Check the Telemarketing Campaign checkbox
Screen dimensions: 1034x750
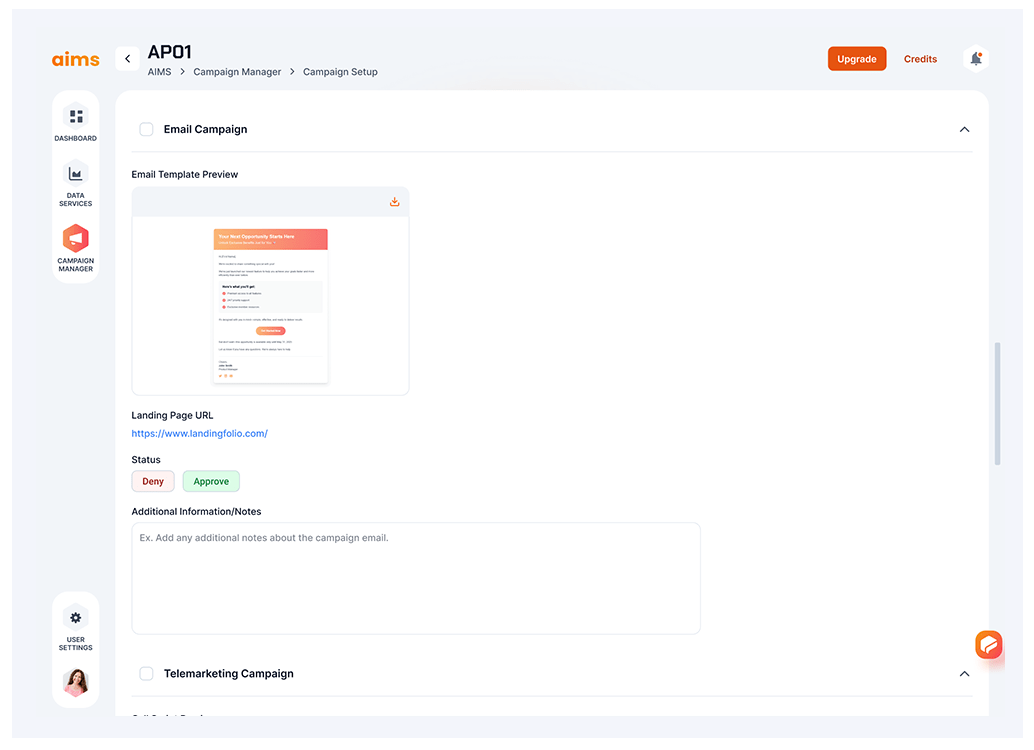pyautogui.click(x=146, y=674)
